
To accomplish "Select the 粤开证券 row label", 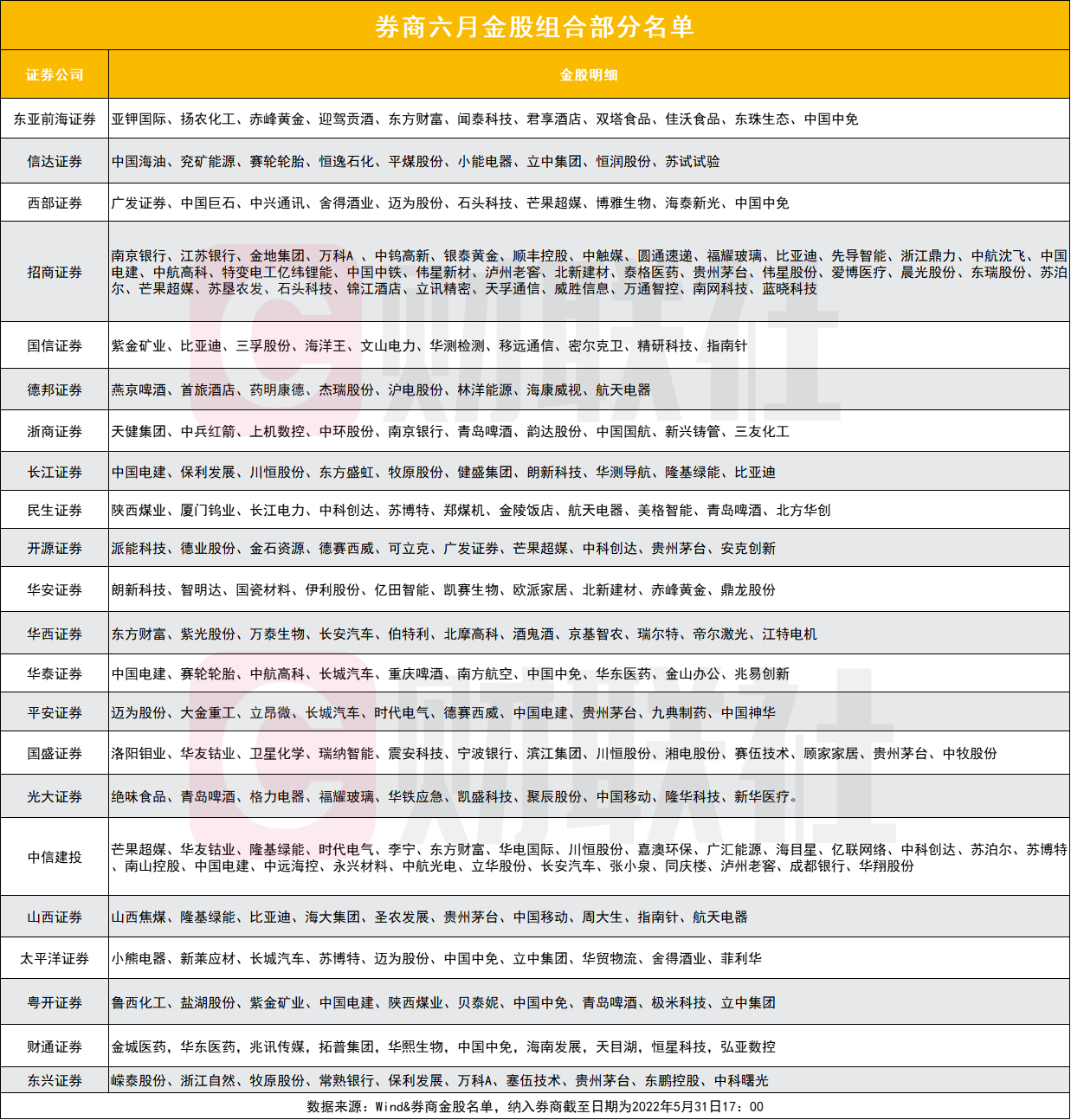I will tap(55, 1003).
